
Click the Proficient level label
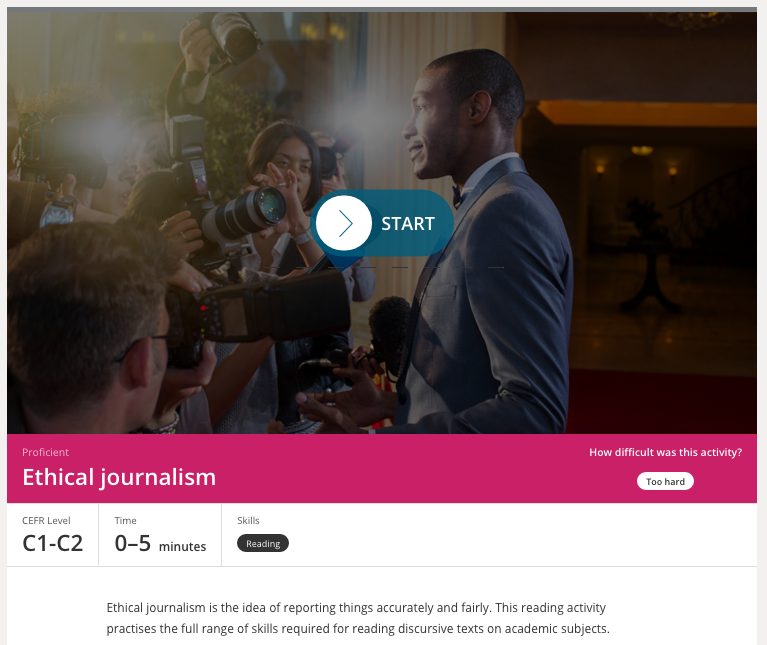pyautogui.click(x=45, y=452)
